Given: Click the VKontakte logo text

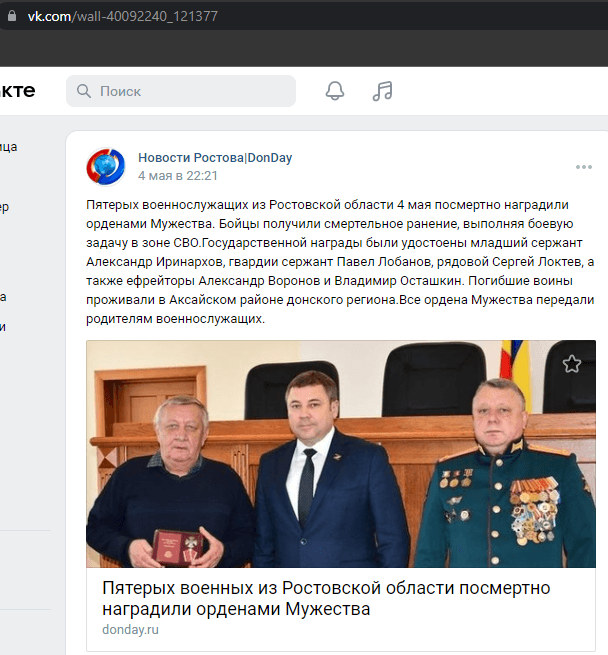Looking at the screenshot, I should 18,91.
